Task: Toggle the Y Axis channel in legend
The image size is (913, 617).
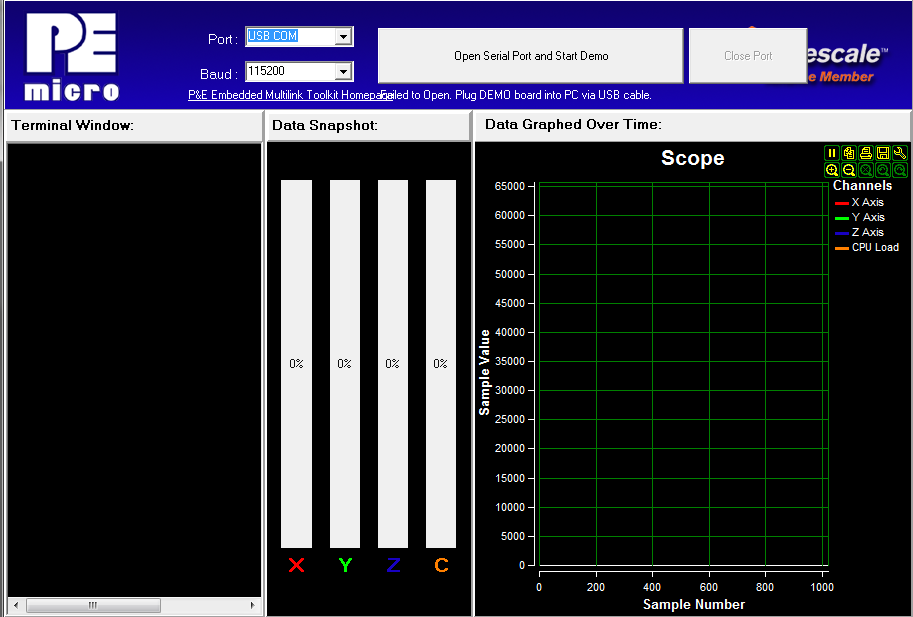Action: click(x=867, y=217)
